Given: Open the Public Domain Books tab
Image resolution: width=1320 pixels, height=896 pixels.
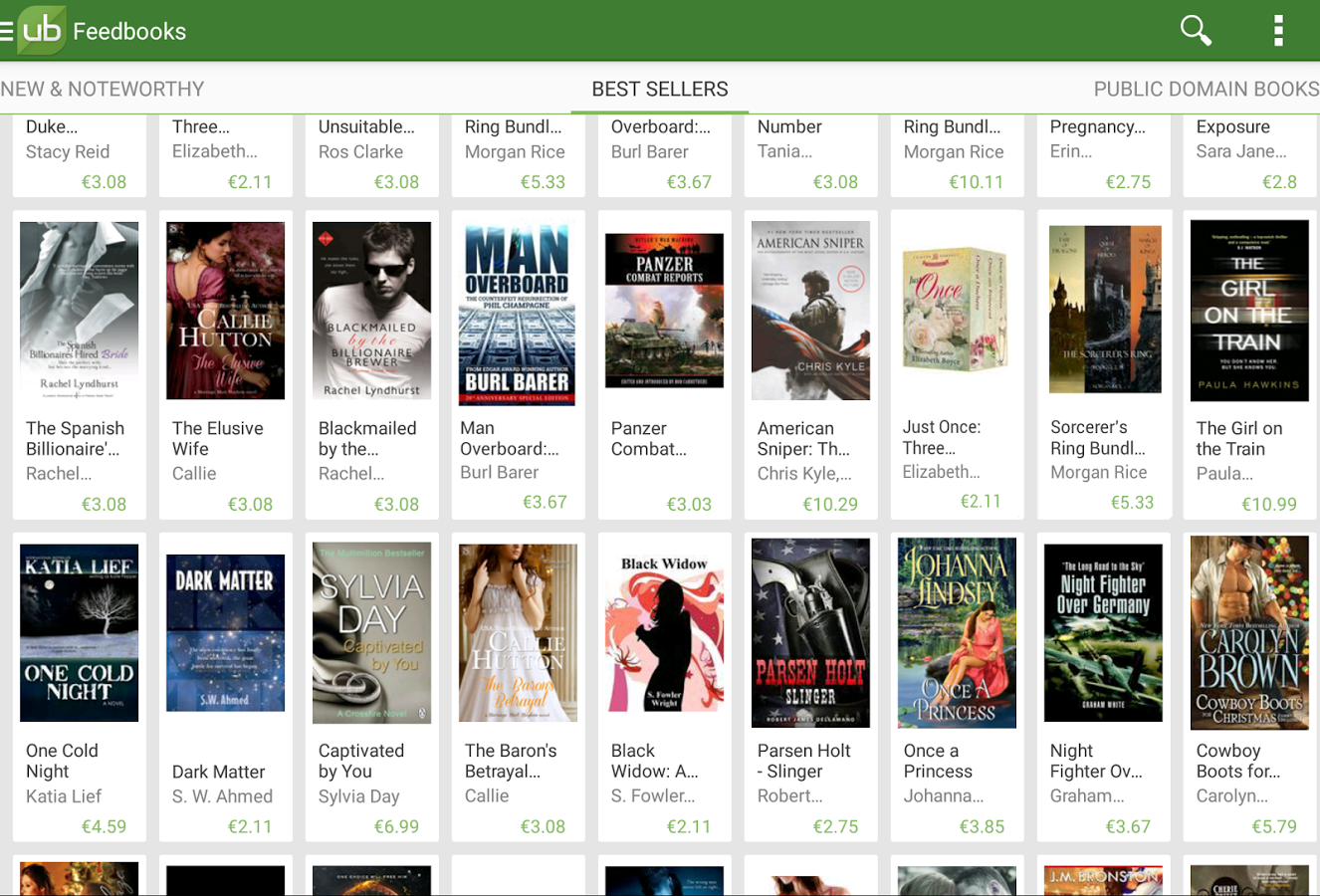Looking at the screenshot, I should click(1207, 89).
